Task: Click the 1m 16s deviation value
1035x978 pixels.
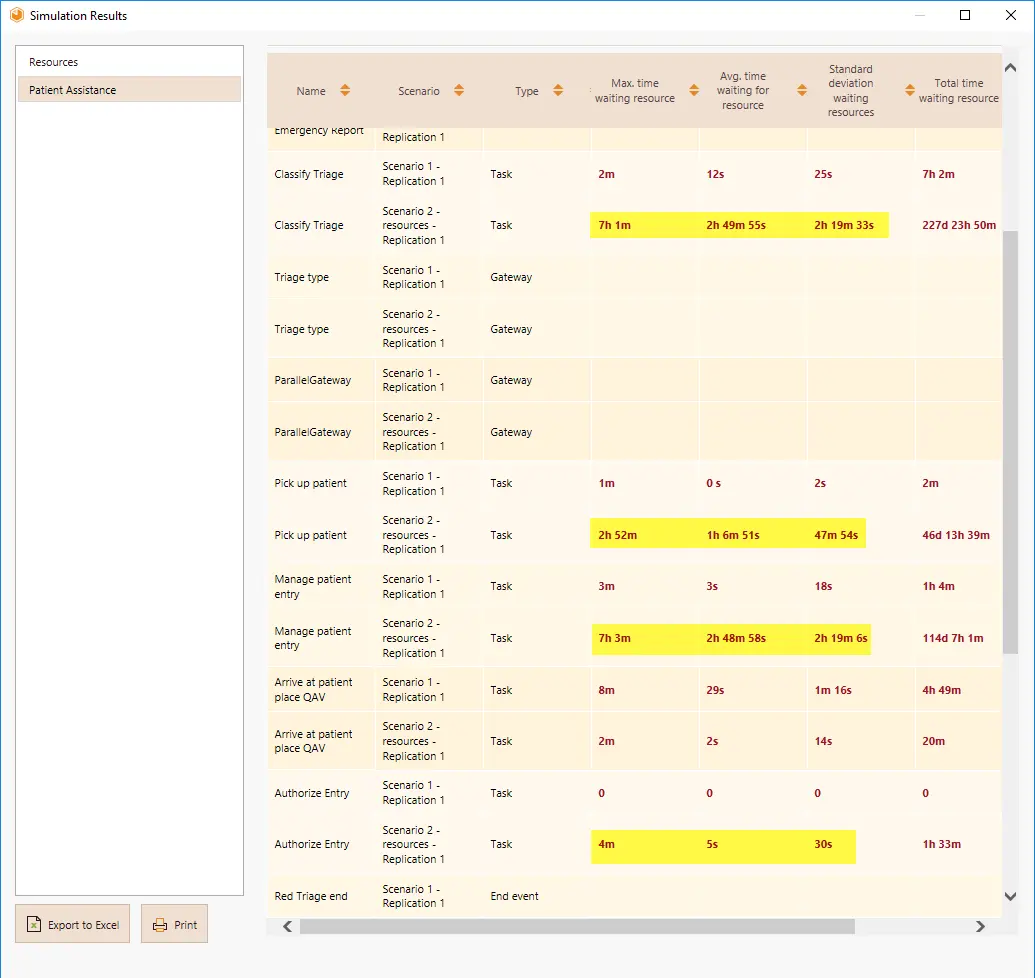Action: point(833,690)
